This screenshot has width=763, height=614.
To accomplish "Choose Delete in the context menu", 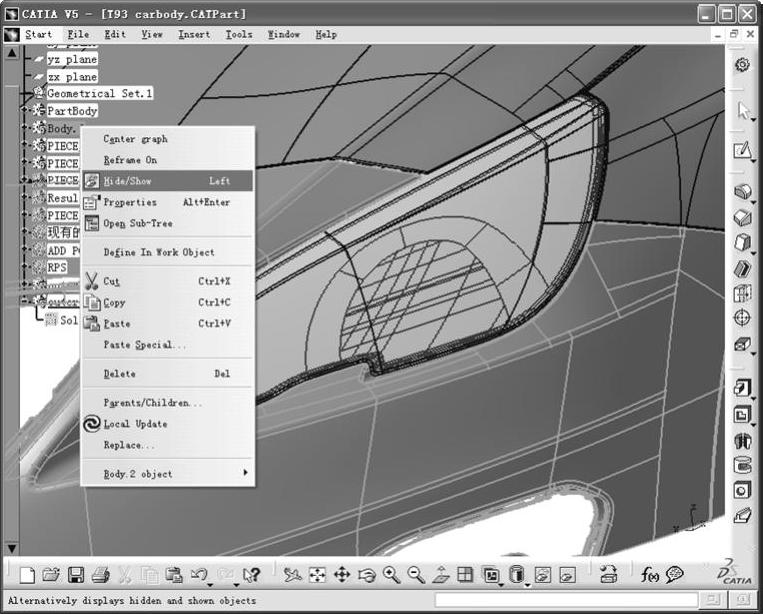I will click(x=168, y=374).
